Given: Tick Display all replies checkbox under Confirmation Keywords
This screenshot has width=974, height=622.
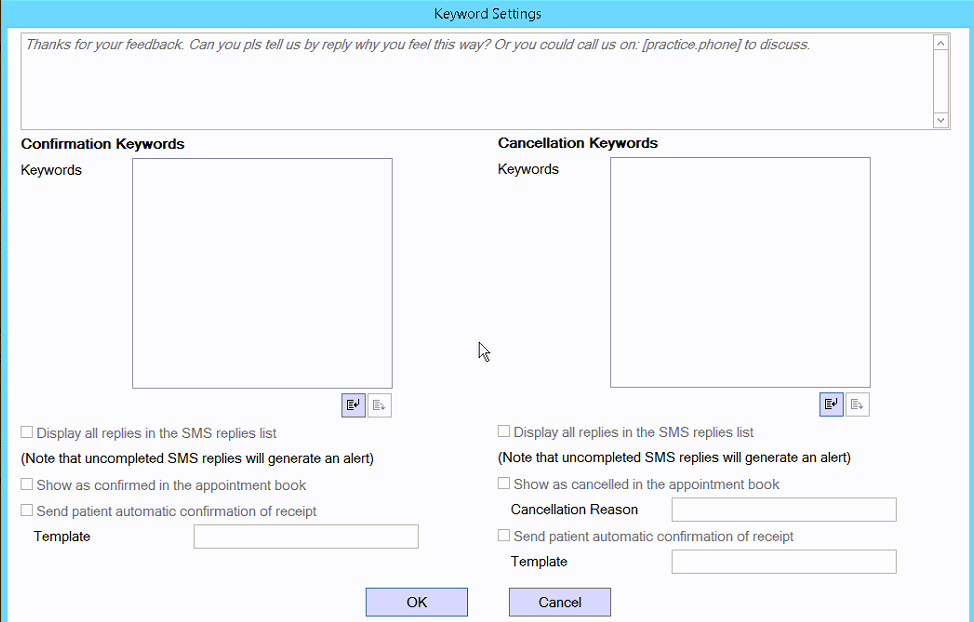Looking at the screenshot, I should tap(27, 432).
